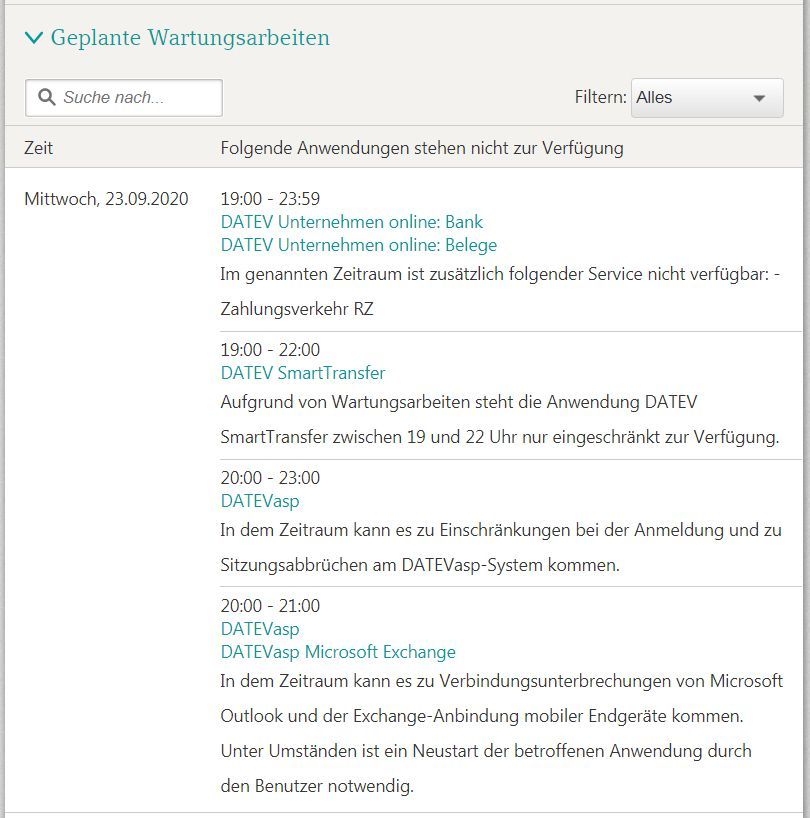Click the second DATEVasp link under 20:00

click(258, 629)
